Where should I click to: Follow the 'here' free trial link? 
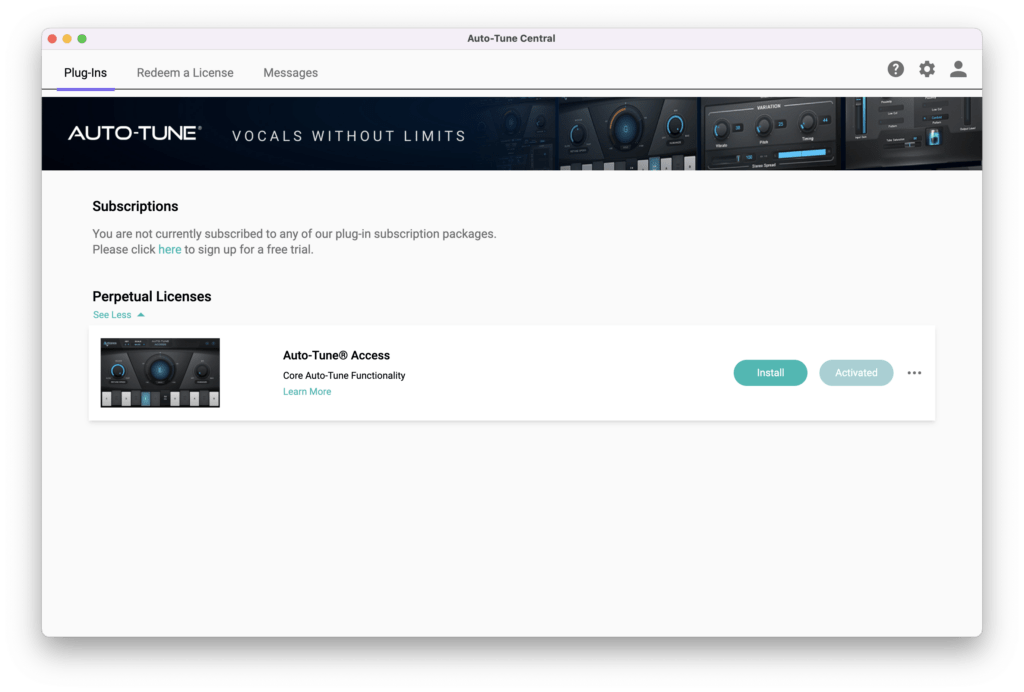pyautogui.click(x=170, y=249)
